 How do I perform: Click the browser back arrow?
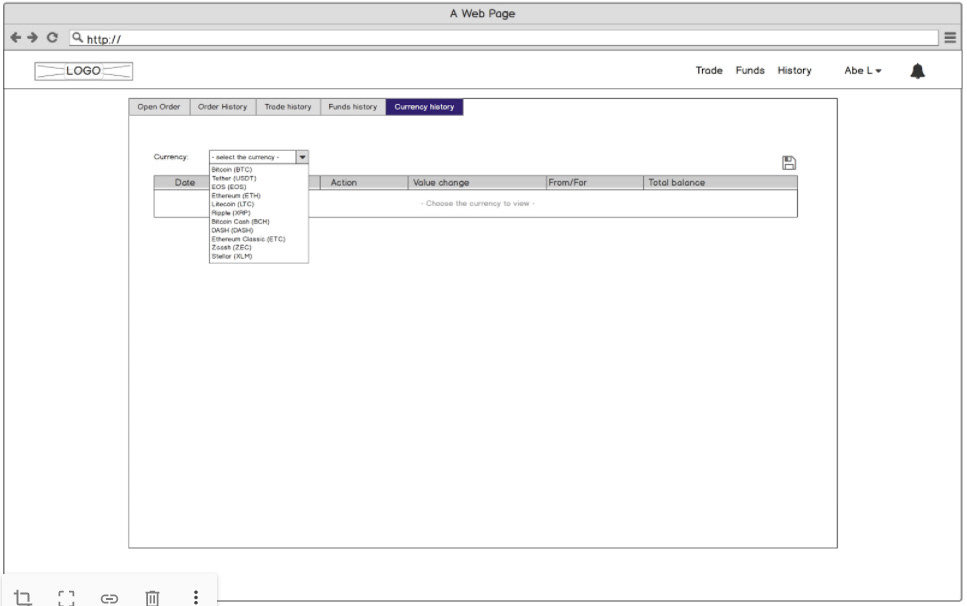point(16,38)
